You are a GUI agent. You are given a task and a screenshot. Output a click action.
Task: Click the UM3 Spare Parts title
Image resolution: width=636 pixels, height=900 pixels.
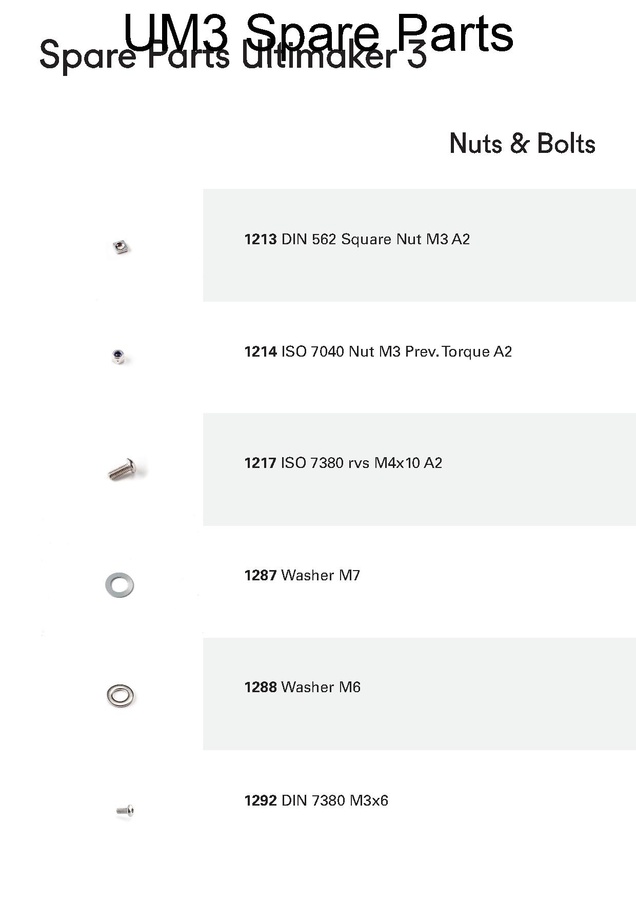318,32
